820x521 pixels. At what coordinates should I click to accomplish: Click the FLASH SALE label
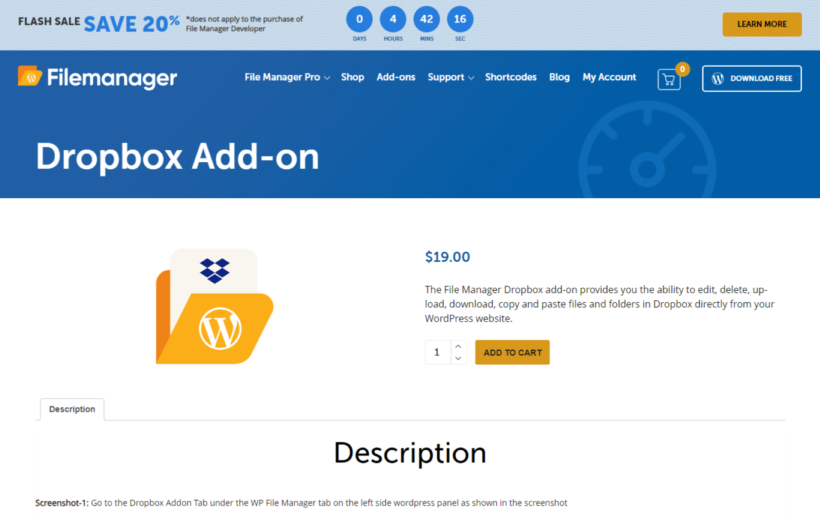[x=49, y=21]
